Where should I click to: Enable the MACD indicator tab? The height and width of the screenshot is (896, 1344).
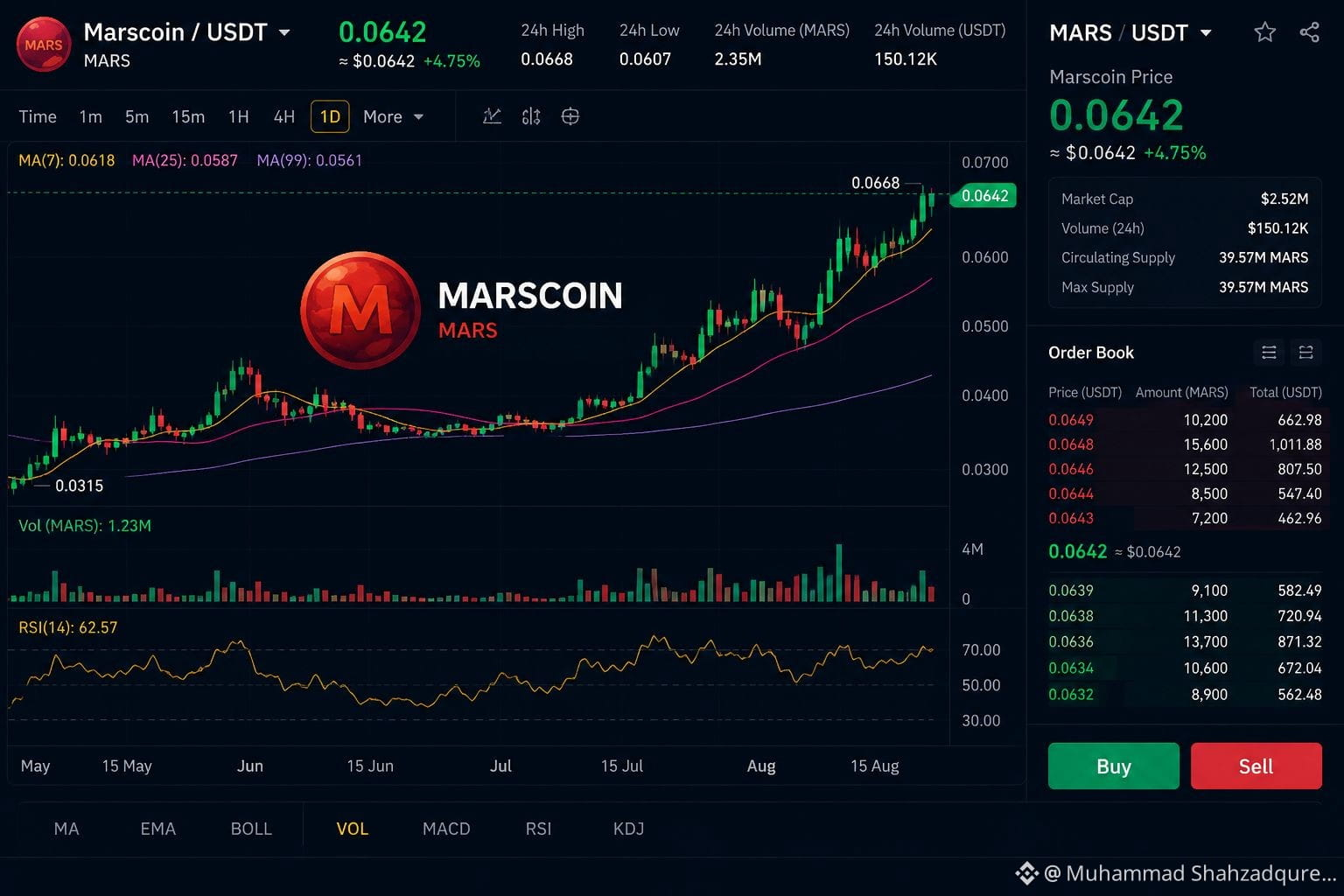click(446, 829)
